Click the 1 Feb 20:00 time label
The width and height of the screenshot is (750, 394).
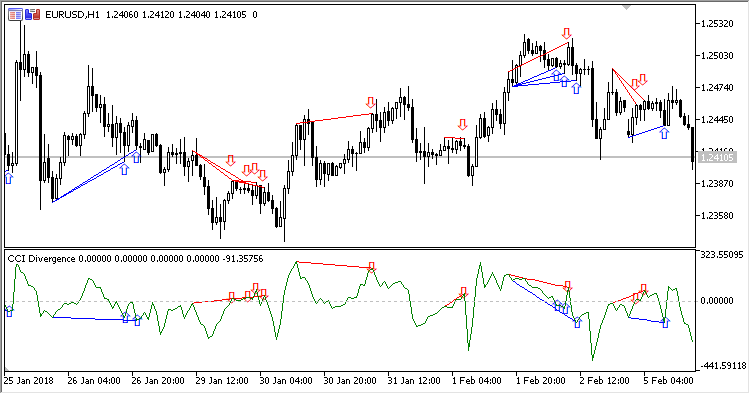point(541,381)
